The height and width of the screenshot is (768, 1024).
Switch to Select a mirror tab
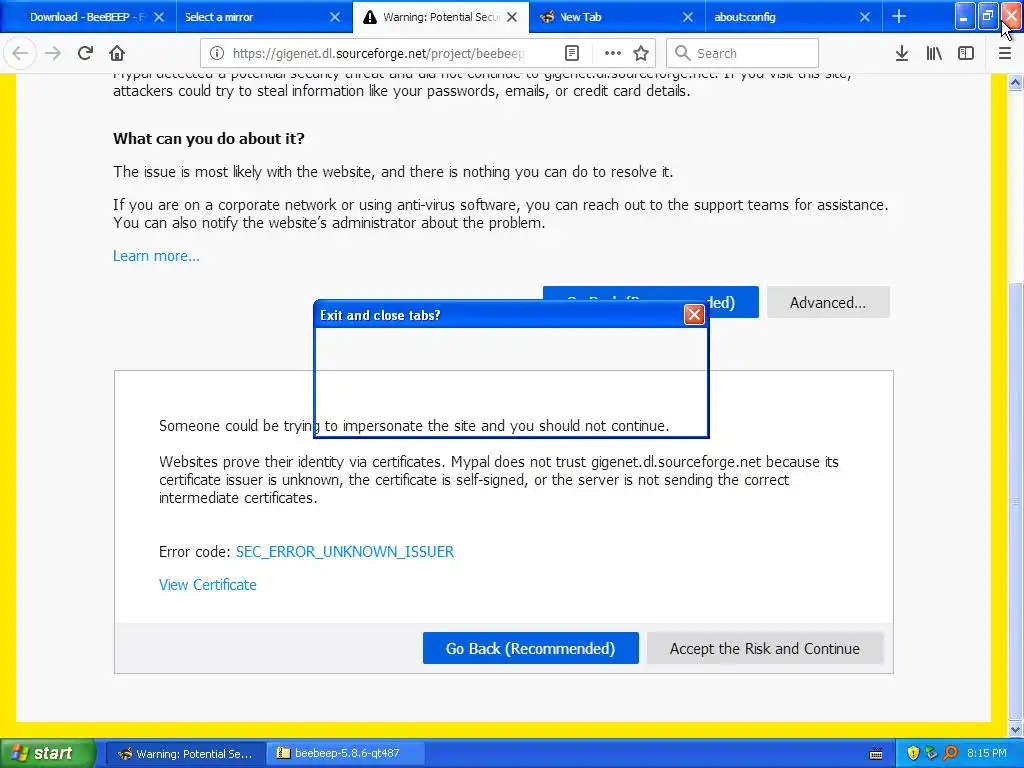(264, 17)
